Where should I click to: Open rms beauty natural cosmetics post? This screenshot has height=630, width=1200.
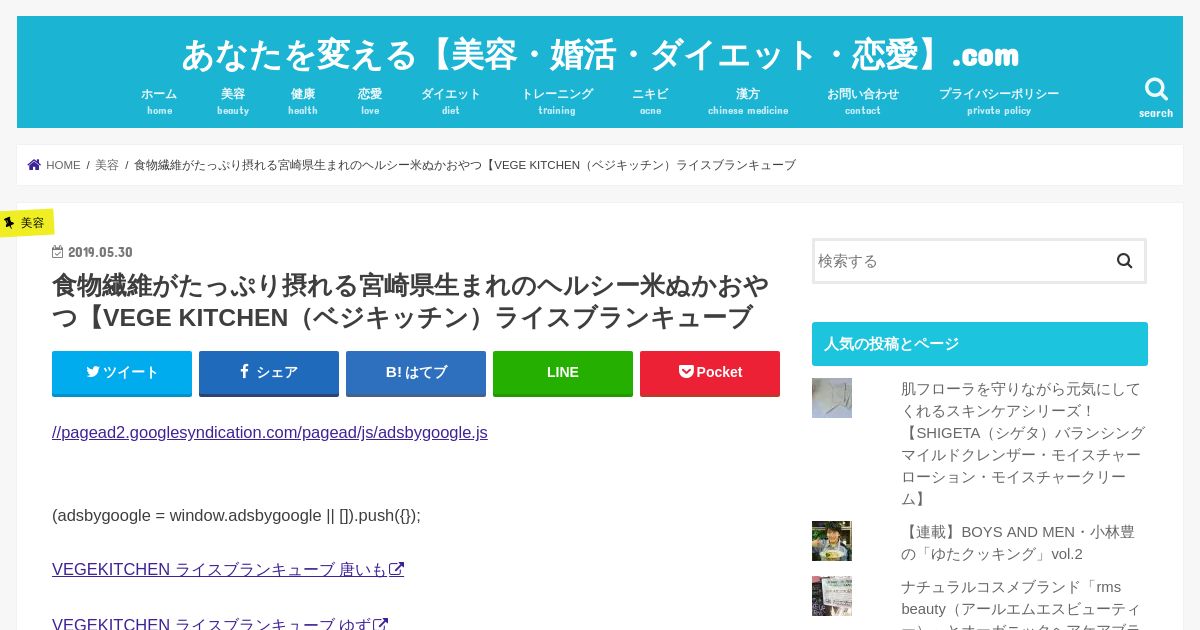click(x=1021, y=603)
